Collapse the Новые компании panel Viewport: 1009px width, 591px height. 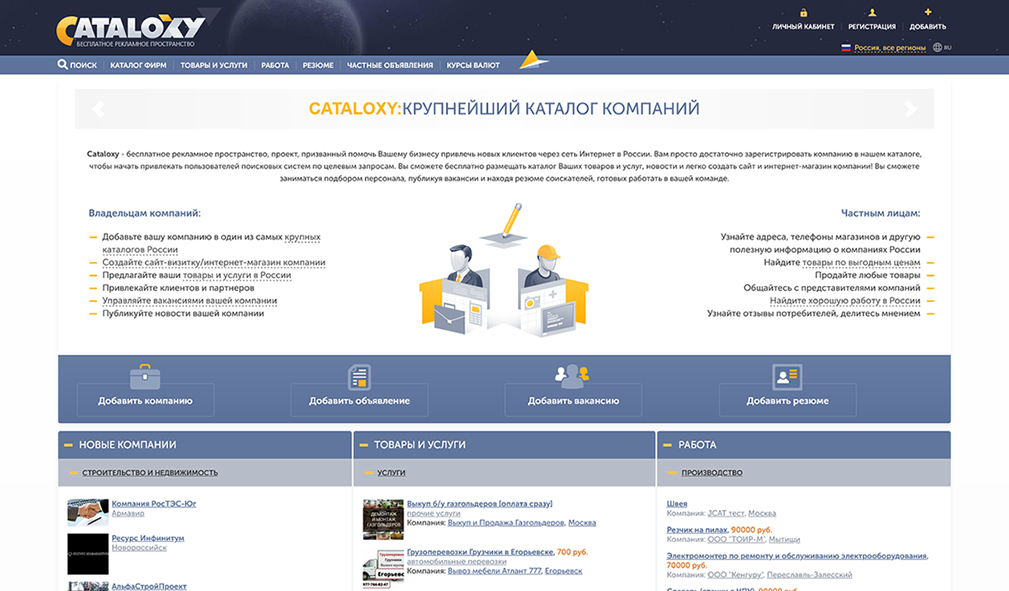point(68,445)
